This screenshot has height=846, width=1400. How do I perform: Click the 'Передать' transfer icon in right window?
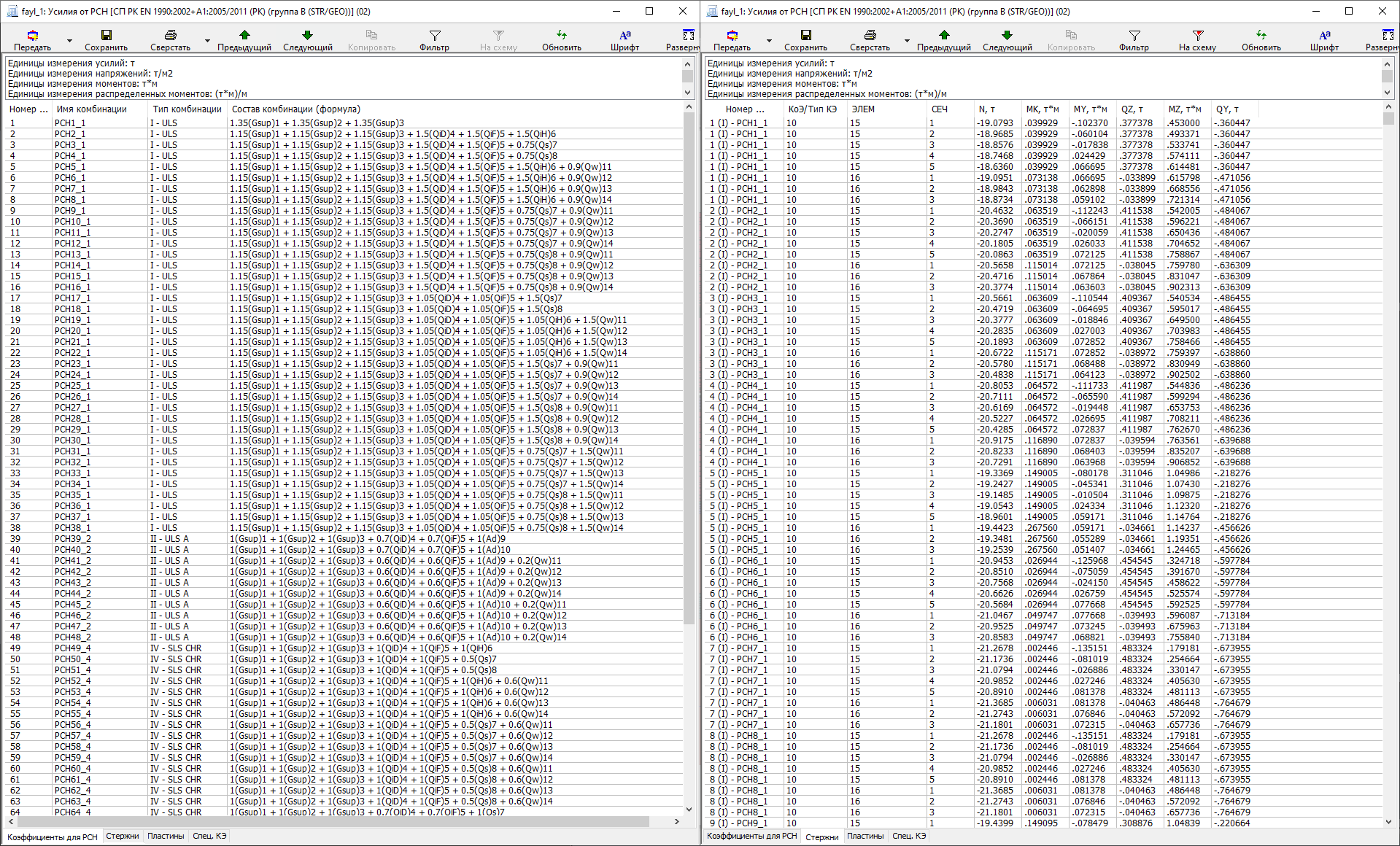(732, 36)
